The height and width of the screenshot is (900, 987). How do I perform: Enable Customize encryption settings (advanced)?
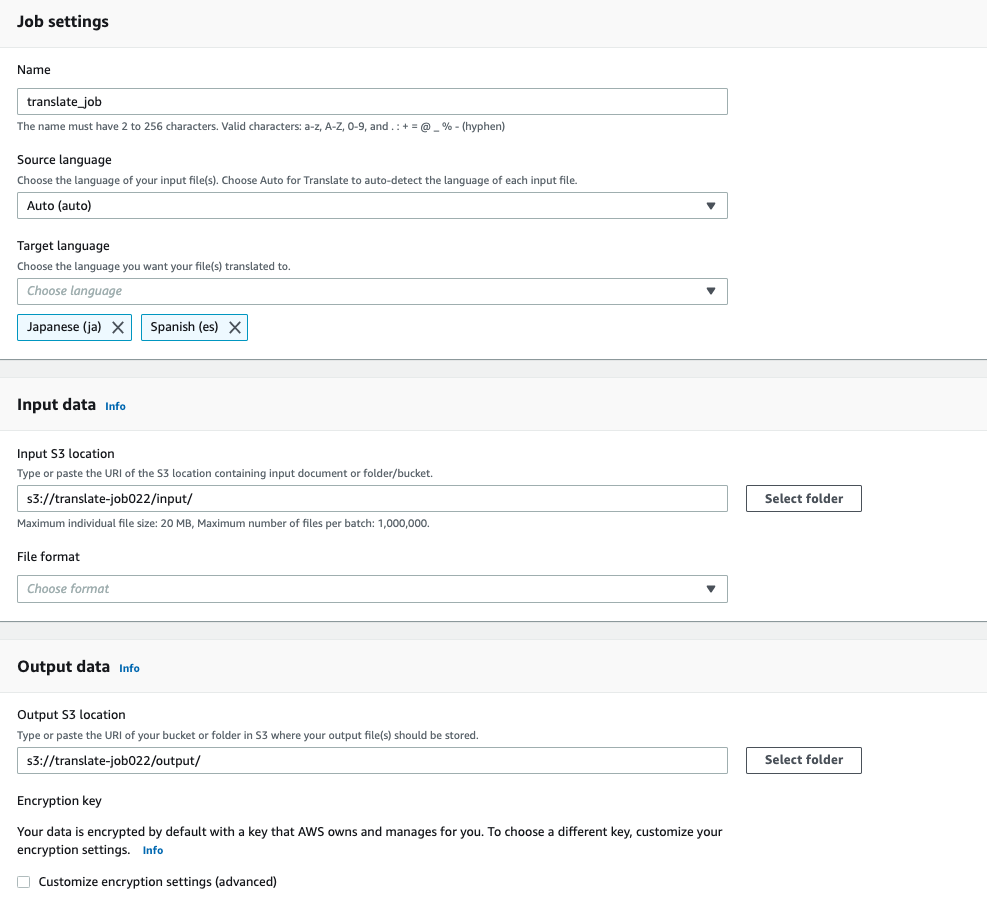(23, 881)
